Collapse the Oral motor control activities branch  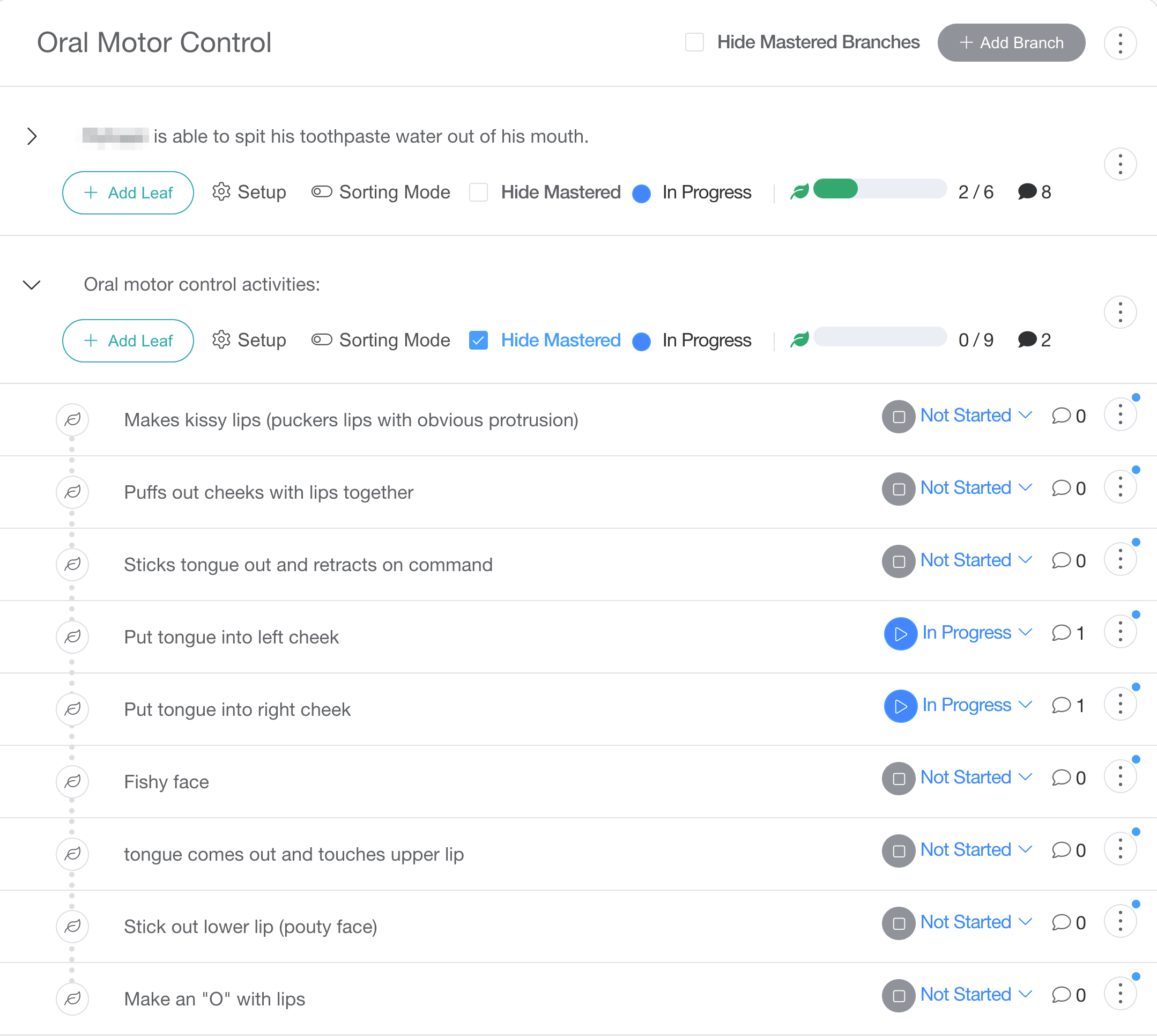click(x=32, y=285)
